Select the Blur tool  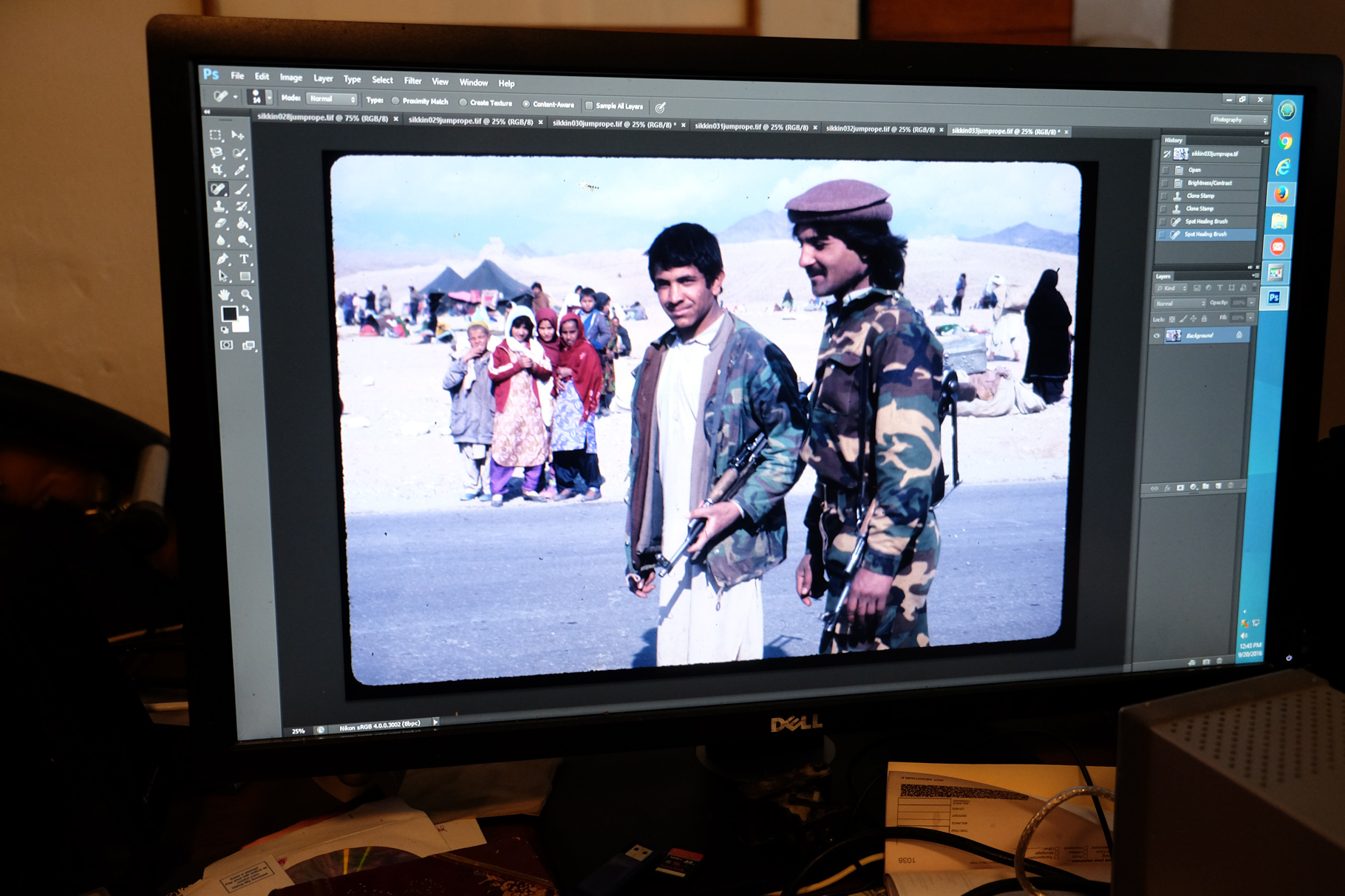click(x=221, y=240)
